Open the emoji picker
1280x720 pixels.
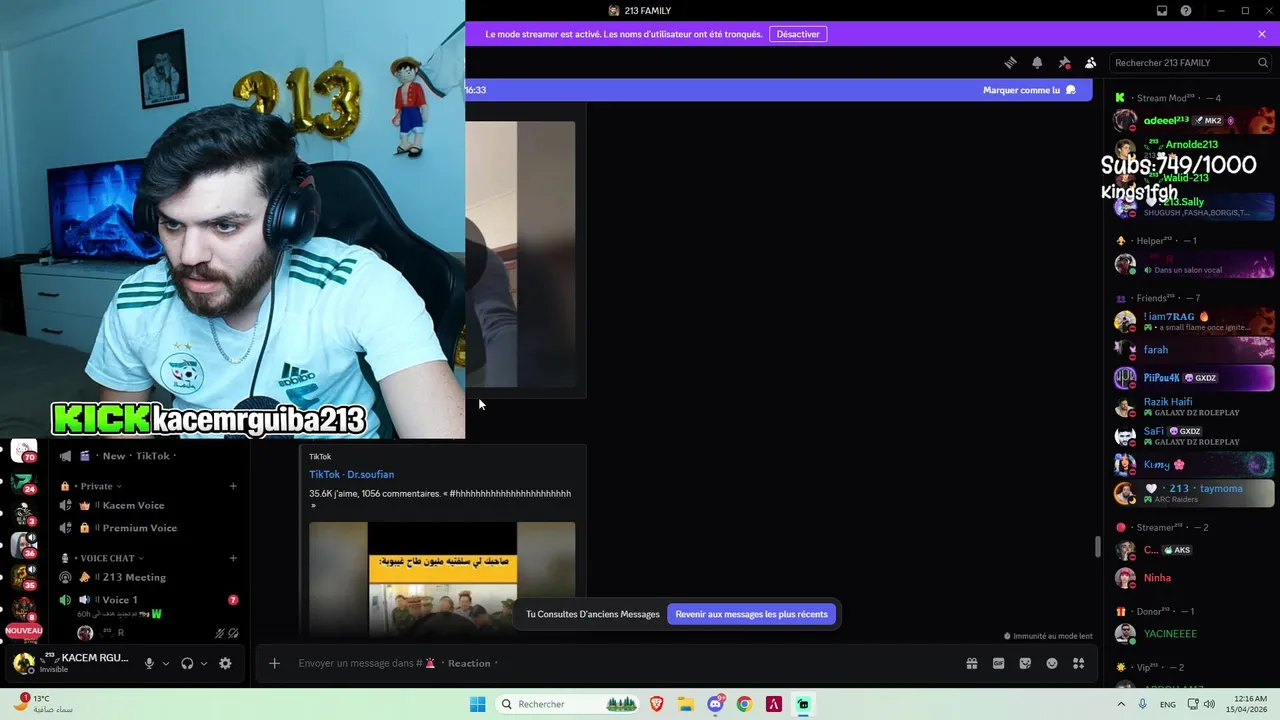(x=1052, y=663)
